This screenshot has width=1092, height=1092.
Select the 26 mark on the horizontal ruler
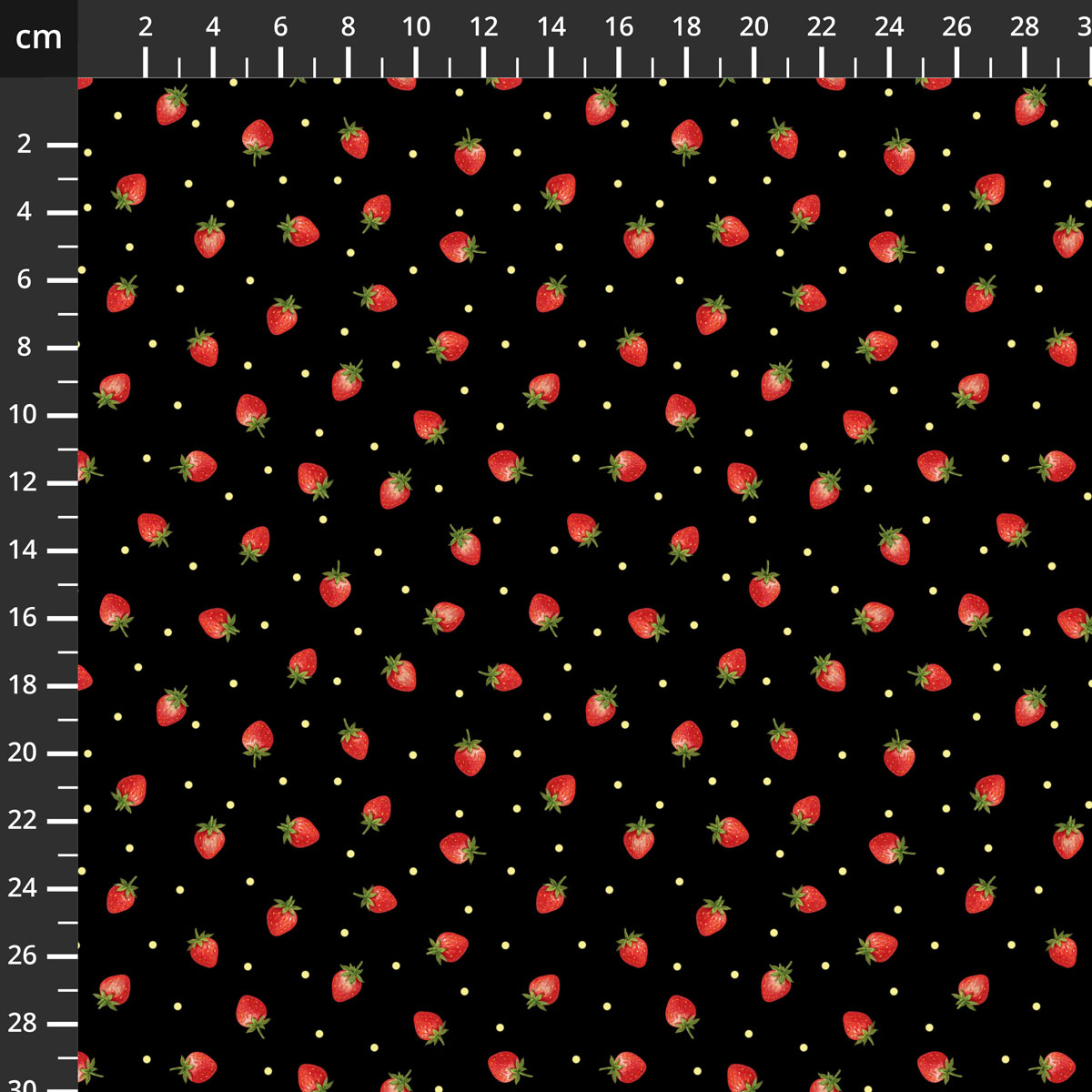point(956,27)
